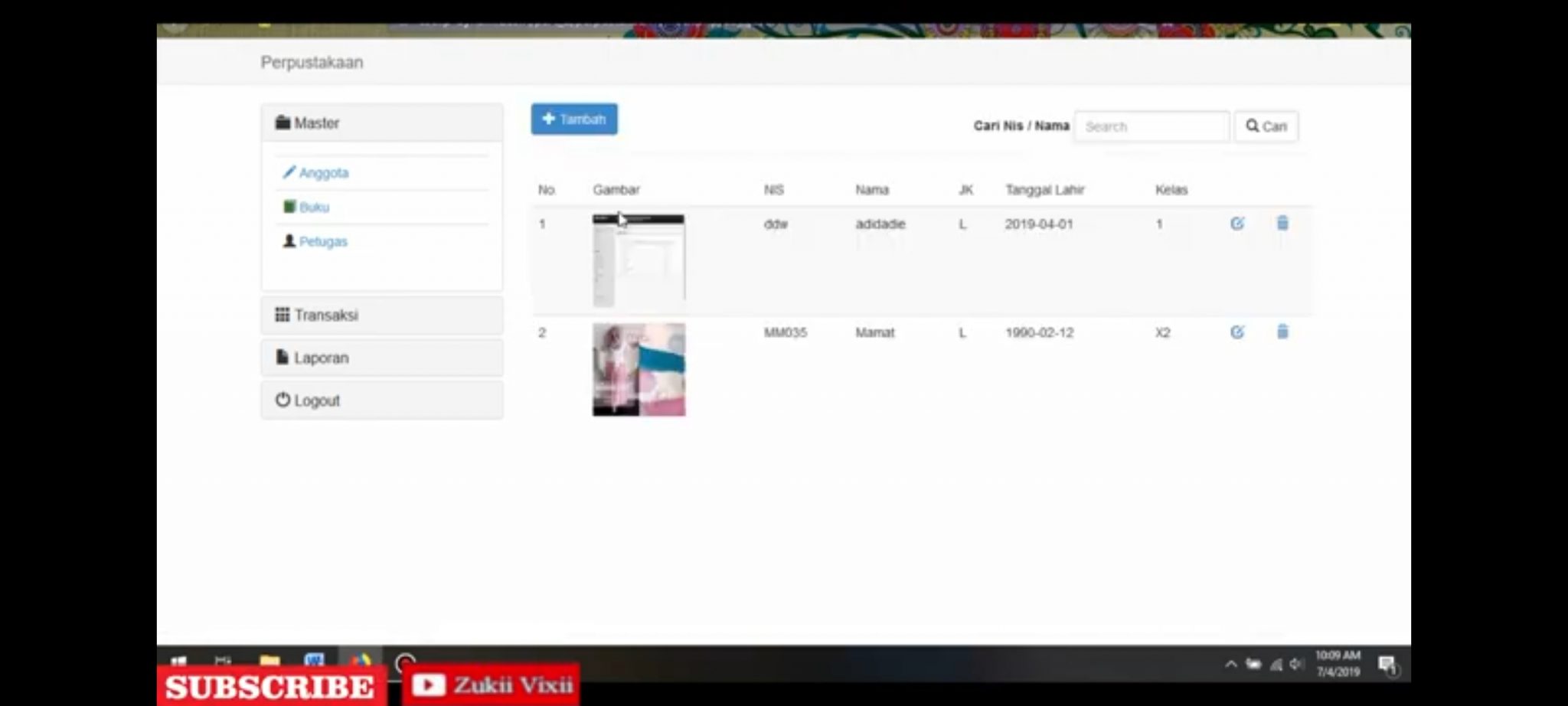Open the Mamat member picture thumbnail

coord(639,370)
